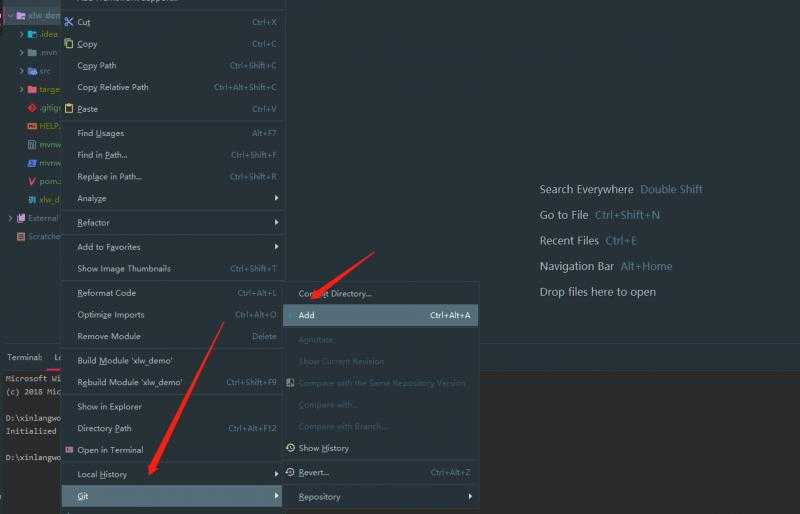Viewport: 800px width, 514px height.
Task: Click the xlw_demo project root folder icon
Action: pyautogui.click(x=21, y=16)
